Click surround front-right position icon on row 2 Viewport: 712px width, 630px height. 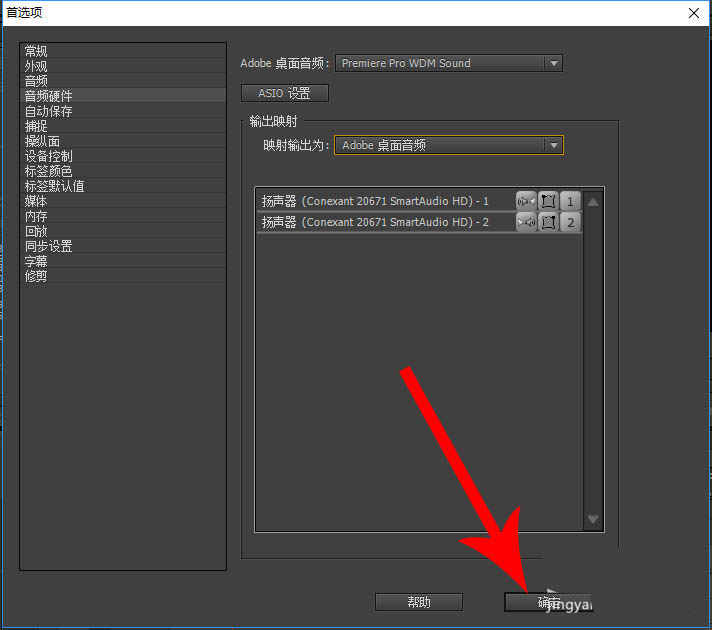coord(548,222)
